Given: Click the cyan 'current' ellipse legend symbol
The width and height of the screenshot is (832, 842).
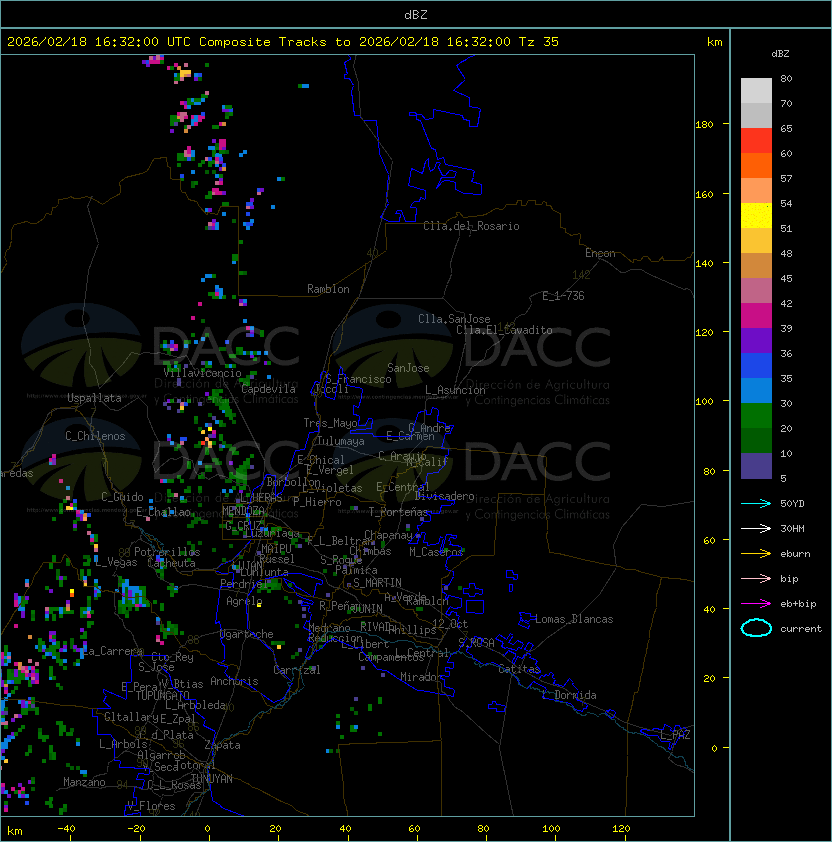Looking at the screenshot, I should tap(756, 628).
